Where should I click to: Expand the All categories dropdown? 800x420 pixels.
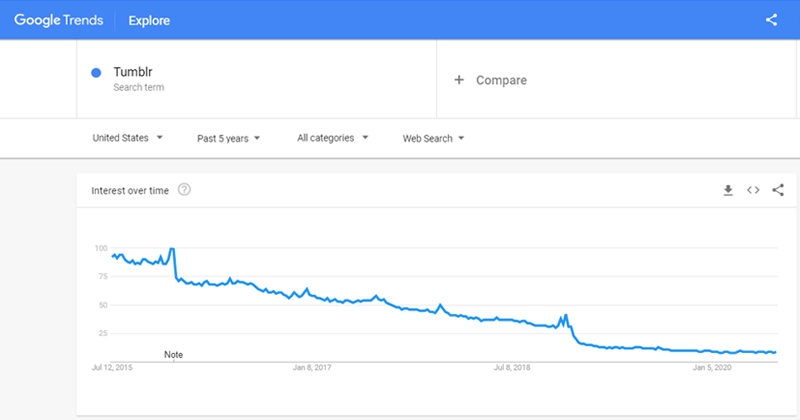[333, 138]
